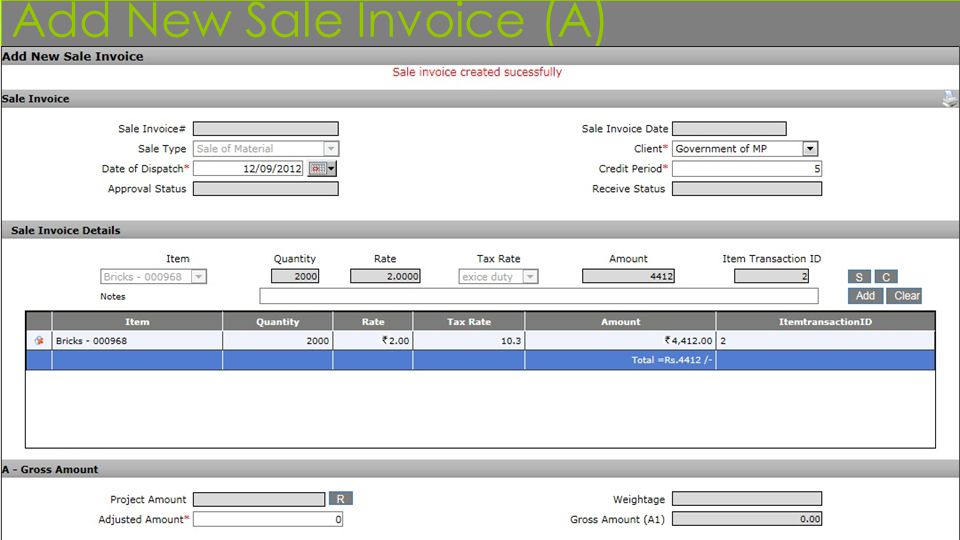Click the ₹2.00 rate cell in grid
This screenshot has width=960, height=540.
373,340
